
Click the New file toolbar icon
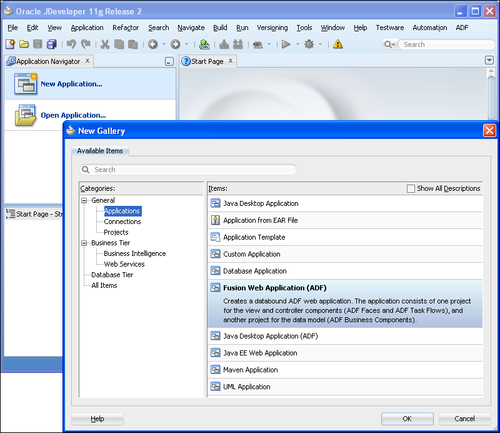click(x=10, y=44)
